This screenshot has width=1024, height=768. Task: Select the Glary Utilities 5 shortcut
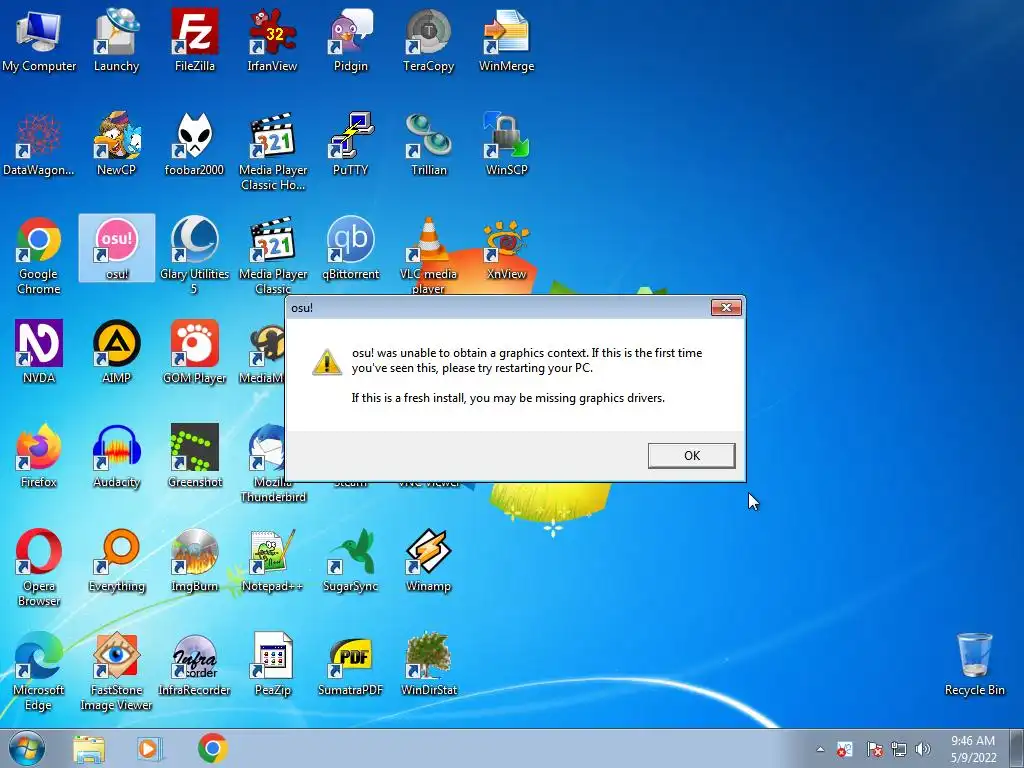pyautogui.click(x=195, y=255)
